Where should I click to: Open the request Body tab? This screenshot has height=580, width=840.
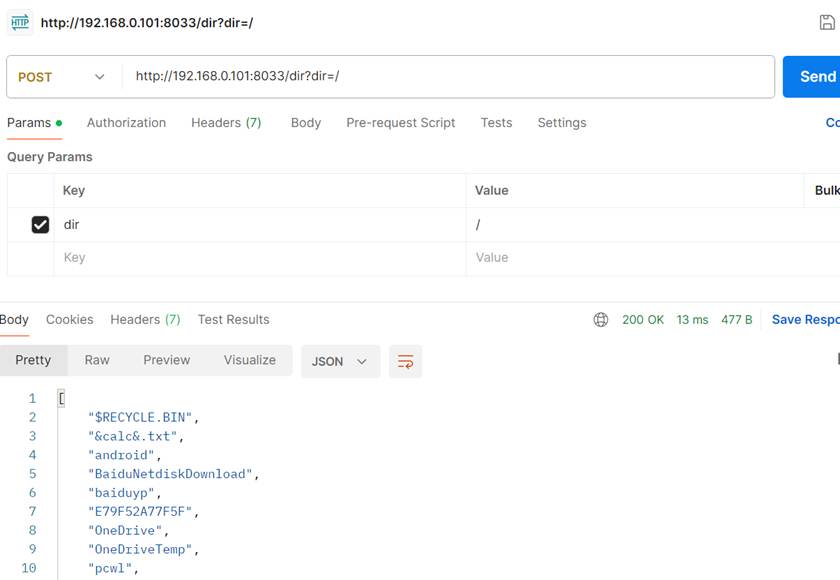pyautogui.click(x=306, y=123)
